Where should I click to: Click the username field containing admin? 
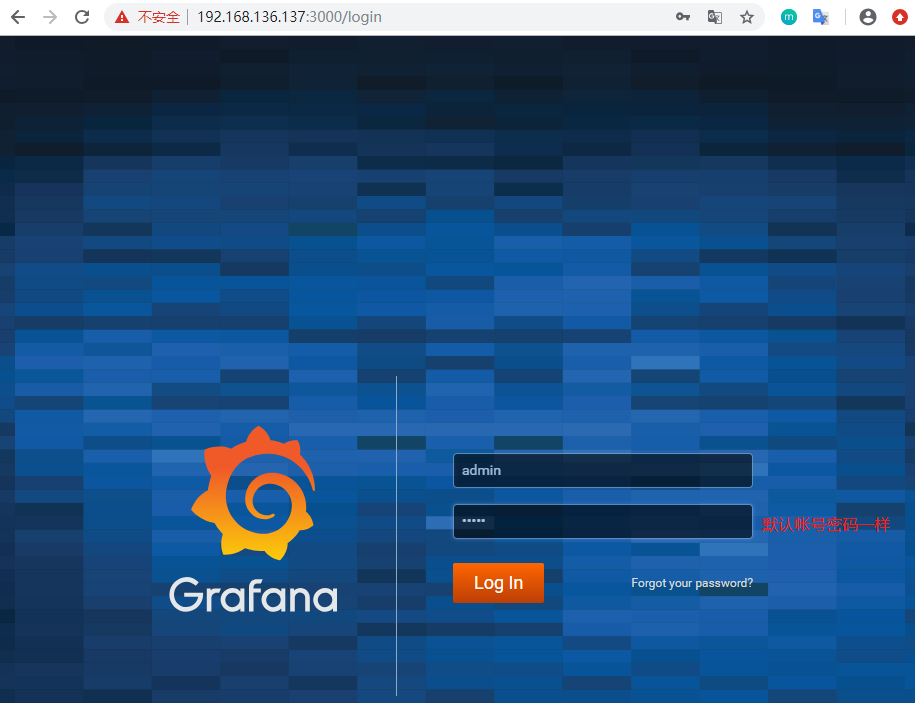(602, 470)
